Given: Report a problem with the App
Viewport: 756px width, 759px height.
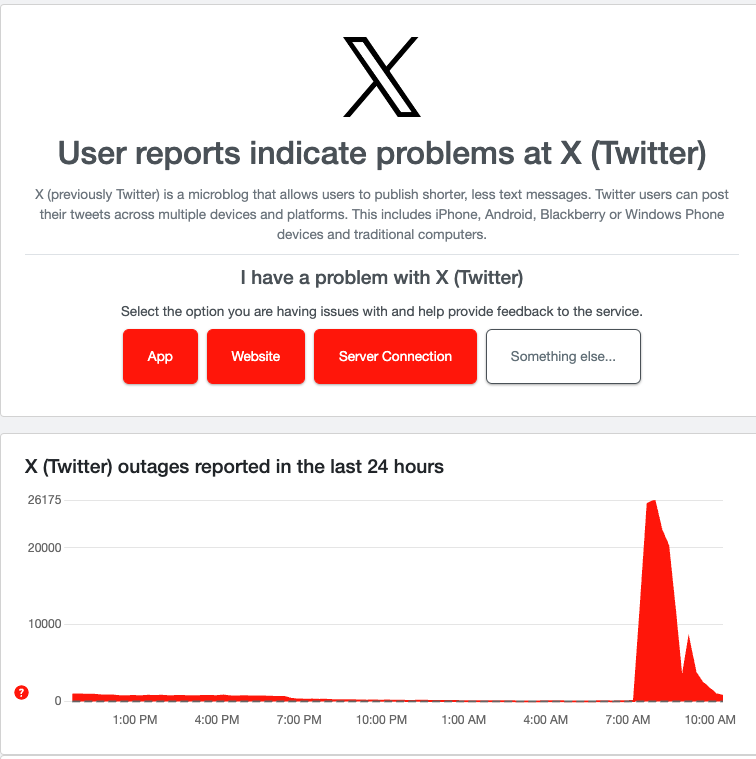Looking at the screenshot, I should pyautogui.click(x=160, y=357).
